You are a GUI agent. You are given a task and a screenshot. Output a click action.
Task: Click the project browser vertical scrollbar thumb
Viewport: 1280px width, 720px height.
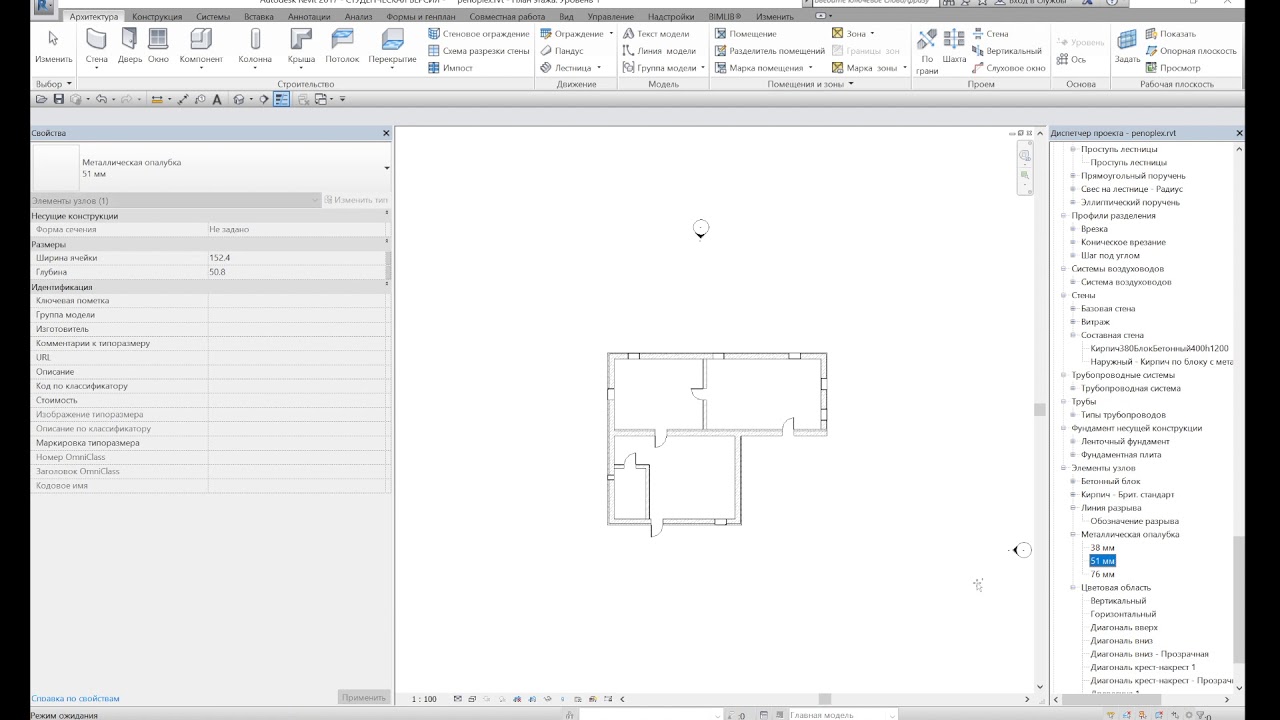[x=1239, y=598]
